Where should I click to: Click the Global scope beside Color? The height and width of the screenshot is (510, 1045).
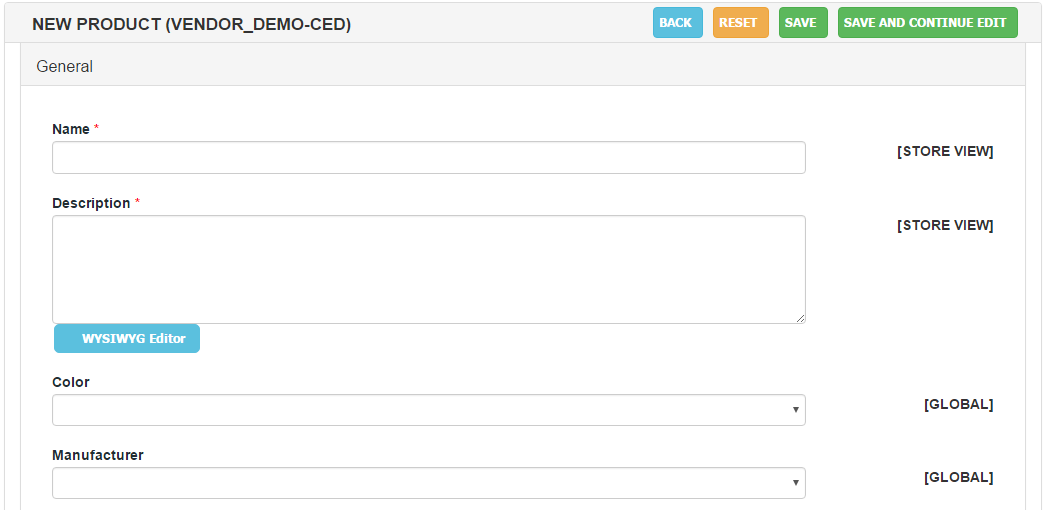pos(958,404)
